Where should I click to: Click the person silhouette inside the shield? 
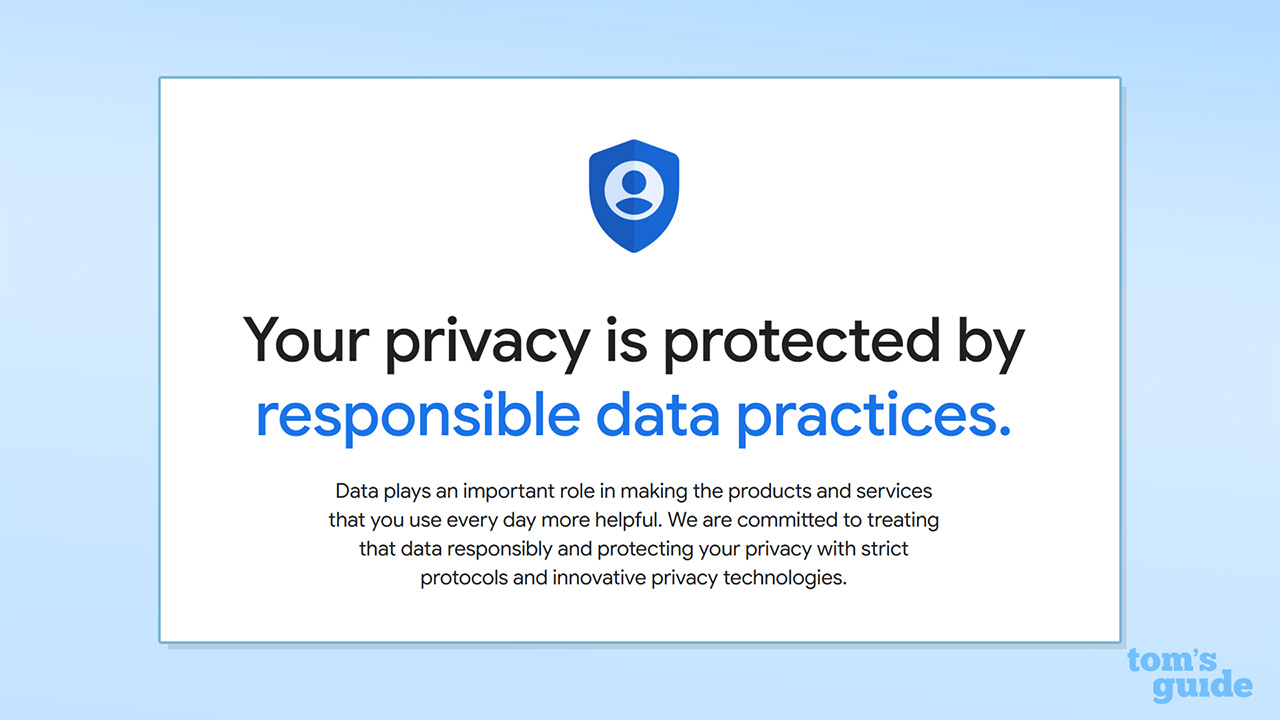coord(634,188)
